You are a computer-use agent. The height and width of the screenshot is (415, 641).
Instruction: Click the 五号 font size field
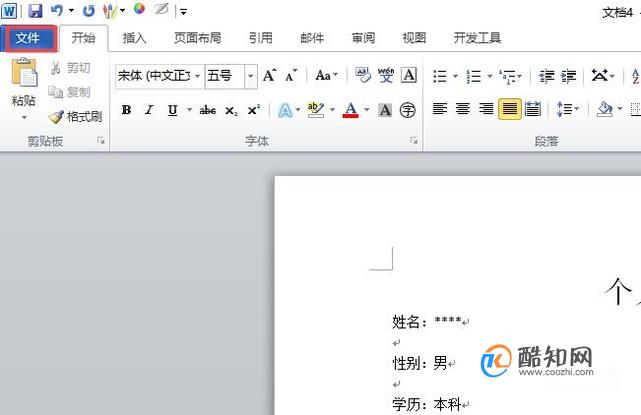[225, 76]
